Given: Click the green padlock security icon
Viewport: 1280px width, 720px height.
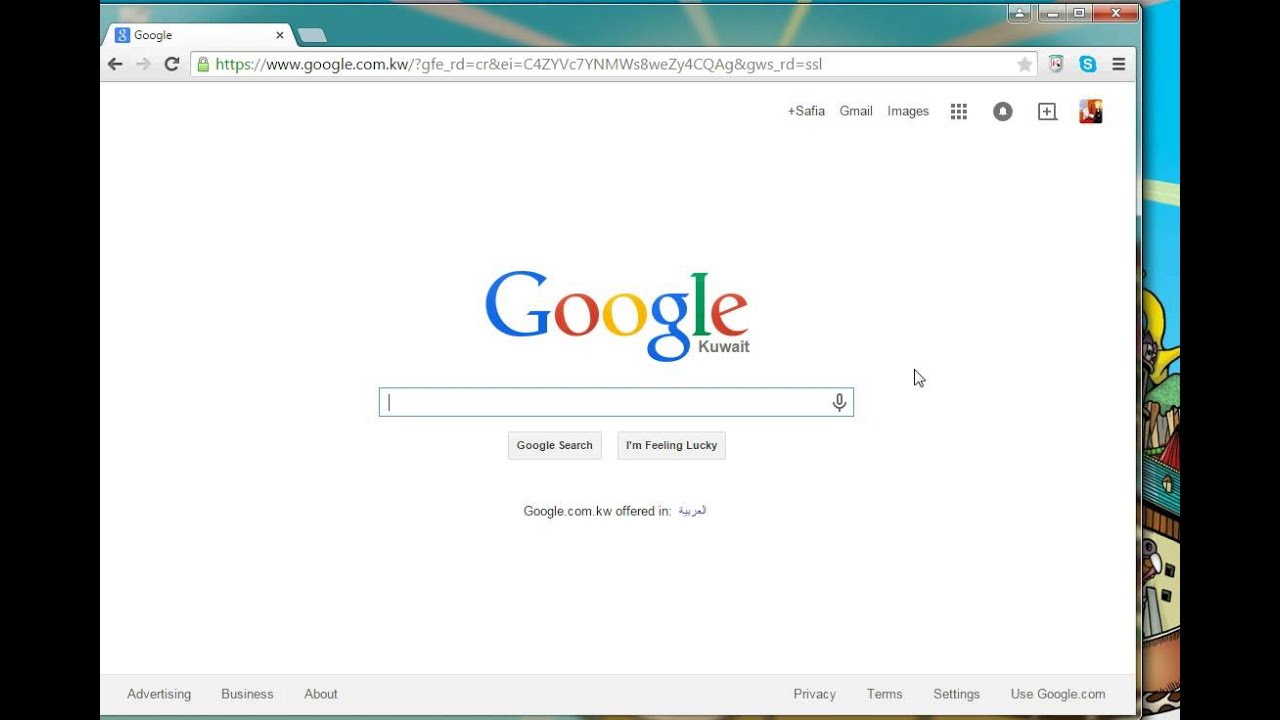Looking at the screenshot, I should (x=203, y=64).
